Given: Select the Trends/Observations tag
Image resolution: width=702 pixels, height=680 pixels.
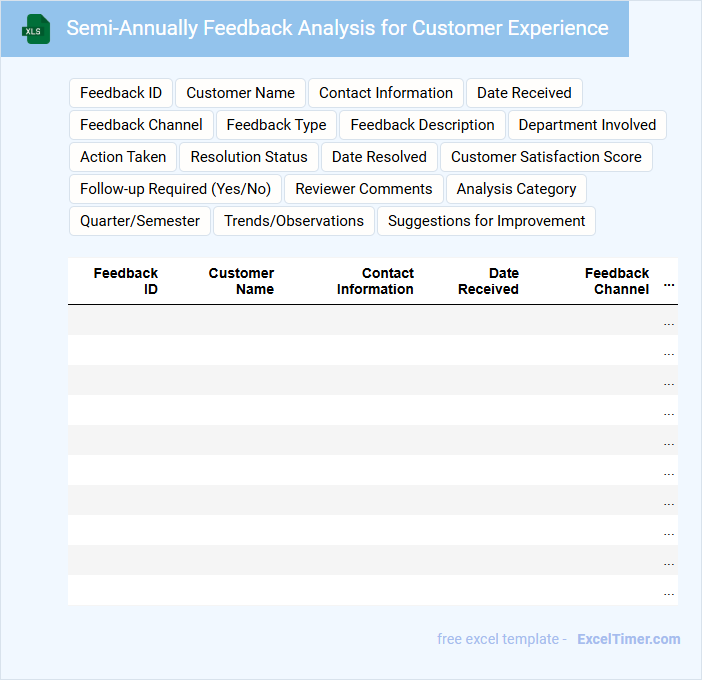Looking at the screenshot, I should tap(294, 221).
